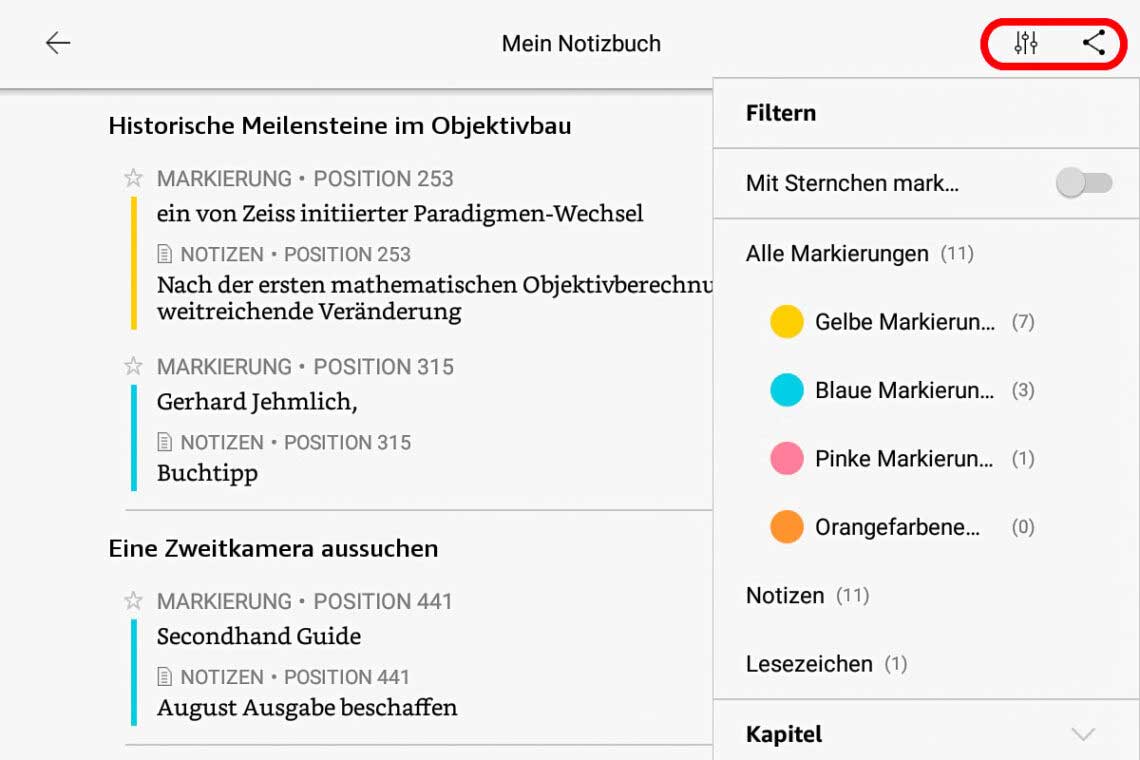
Task: Open the filter sliders icon
Action: pyautogui.click(x=1026, y=43)
